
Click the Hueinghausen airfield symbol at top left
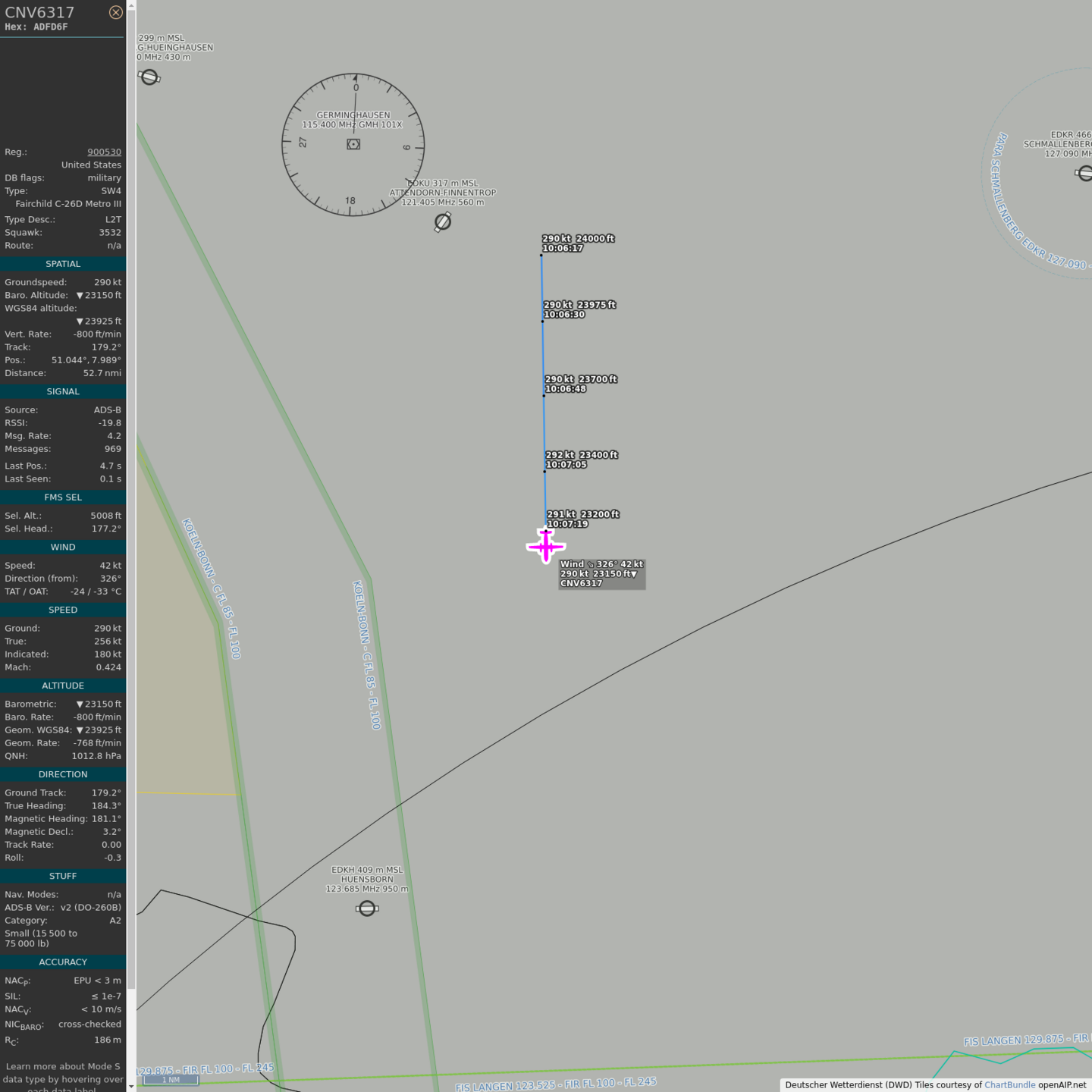click(149, 77)
